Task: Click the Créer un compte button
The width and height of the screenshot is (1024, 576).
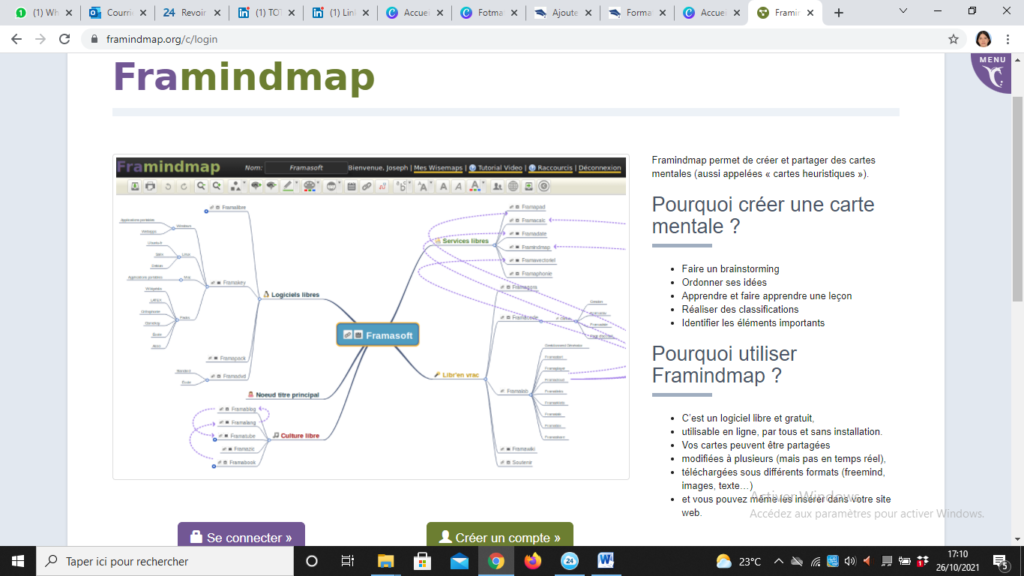Action: point(500,536)
